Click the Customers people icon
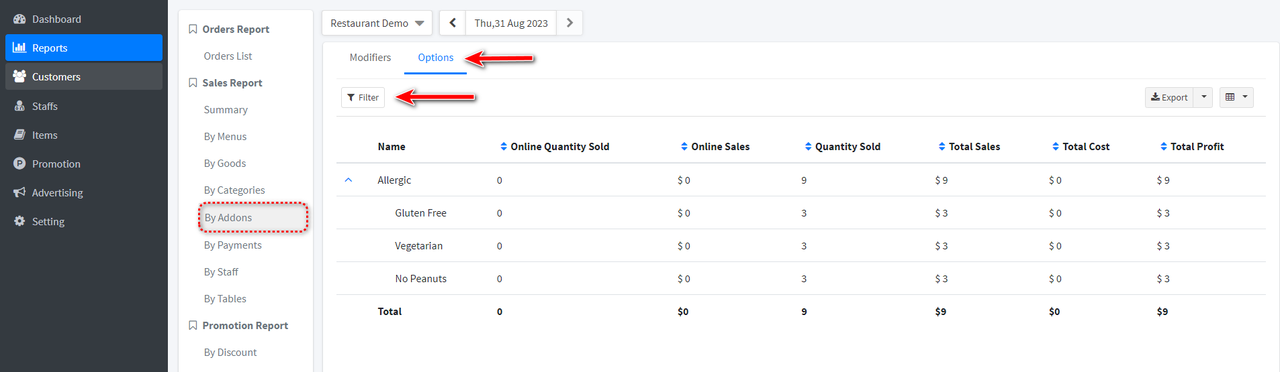 coord(20,77)
